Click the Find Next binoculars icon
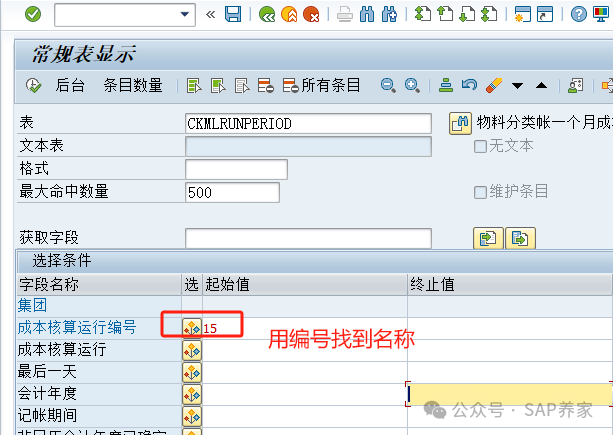Image resolution: width=613 pixels, height=435 pixels. point(389,14)
